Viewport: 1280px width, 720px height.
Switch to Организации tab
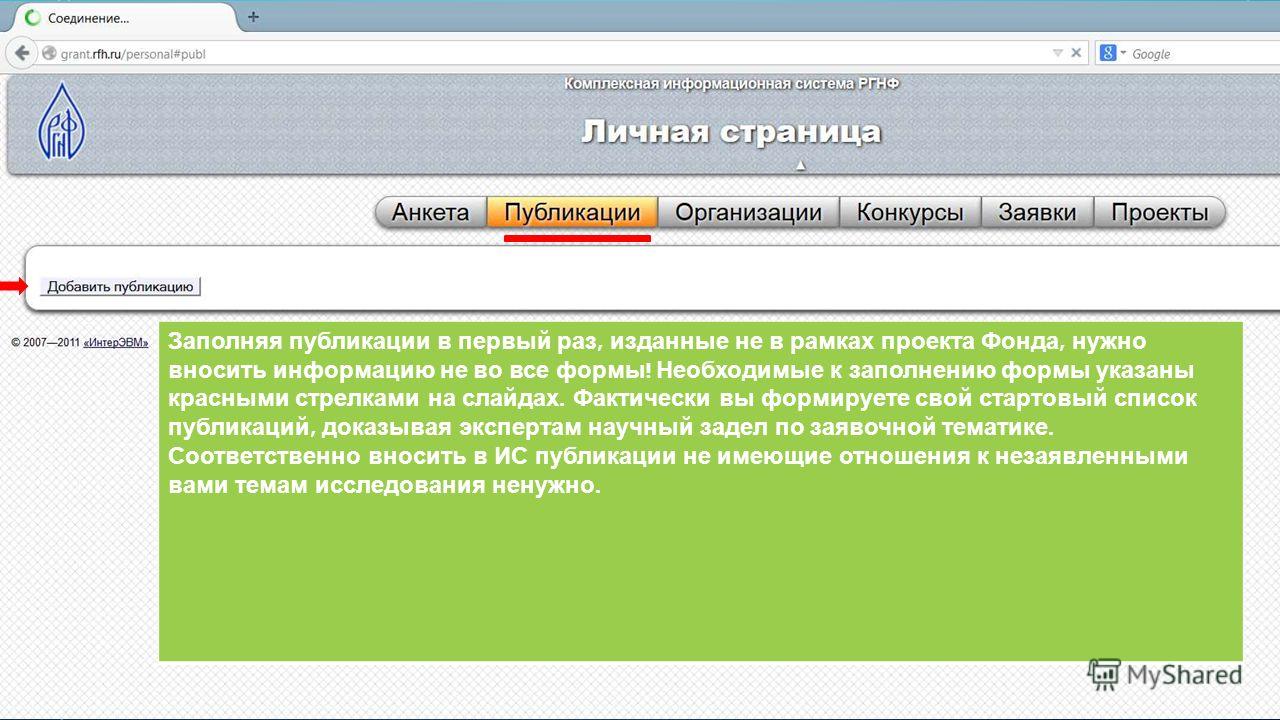coord(748,212)
